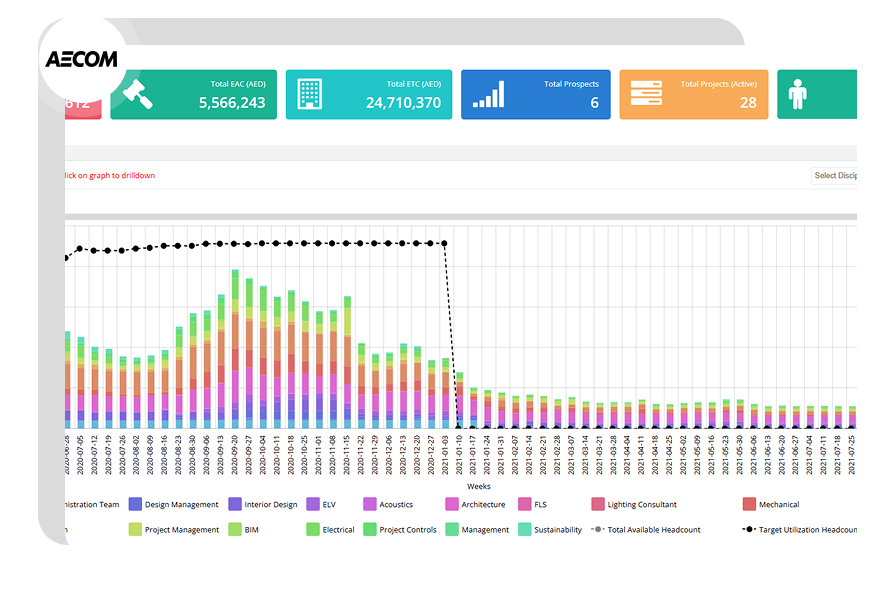Click the Total Available Headcount gray dot legend icon
879x592 pixels.
pyautogui.click(x=596, y=529)
